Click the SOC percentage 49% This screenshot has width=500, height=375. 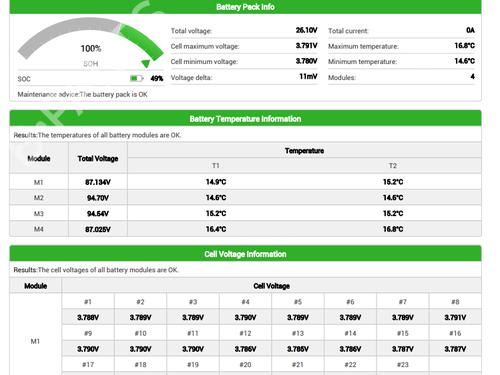click(x=157, y=79)
